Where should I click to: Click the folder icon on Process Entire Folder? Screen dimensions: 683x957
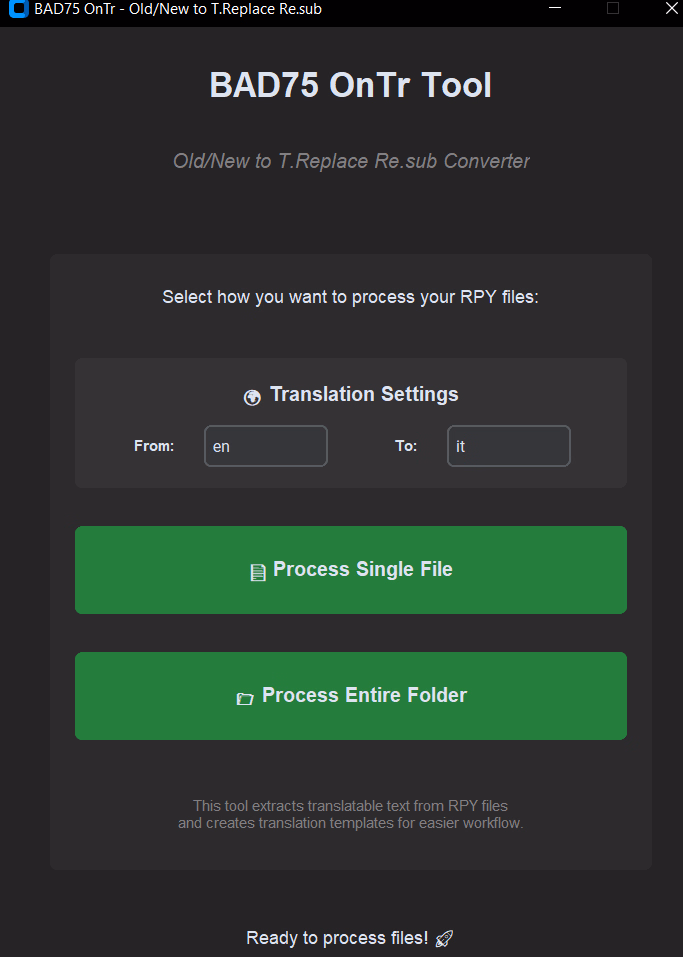(x=245, y=698)
